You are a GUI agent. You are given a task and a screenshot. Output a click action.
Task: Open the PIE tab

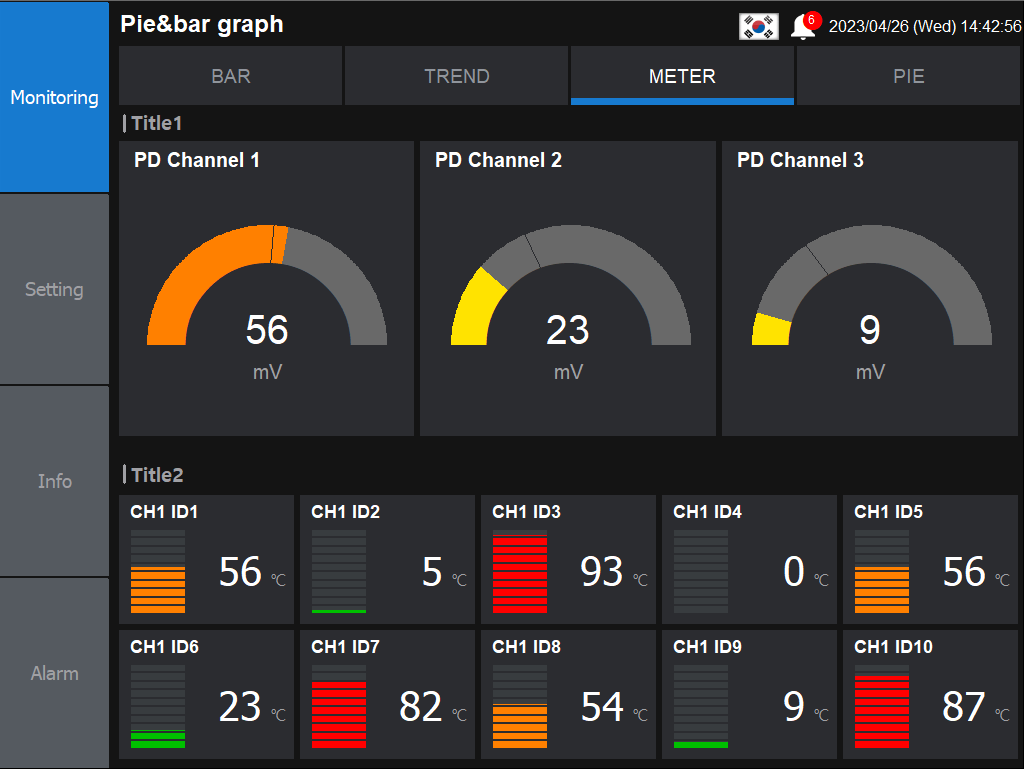click(x=908, y=76)
